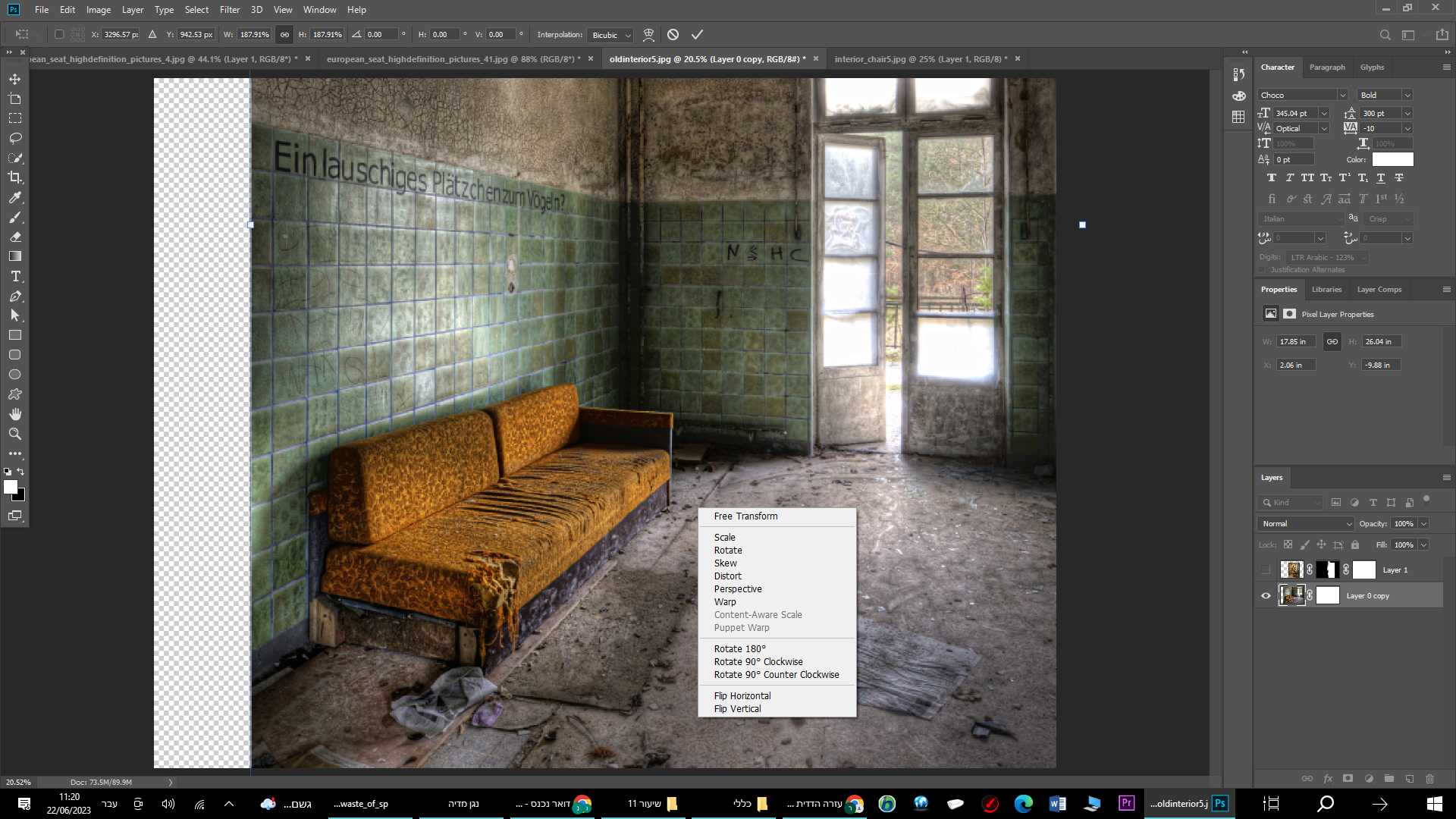Select the Crop tool
1456x819 pixels.
click(15, 177)
